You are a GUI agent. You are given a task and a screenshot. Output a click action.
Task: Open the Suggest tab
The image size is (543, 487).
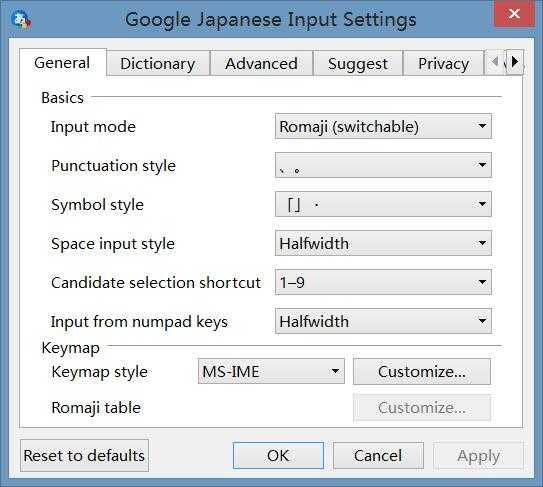point(358,64)
